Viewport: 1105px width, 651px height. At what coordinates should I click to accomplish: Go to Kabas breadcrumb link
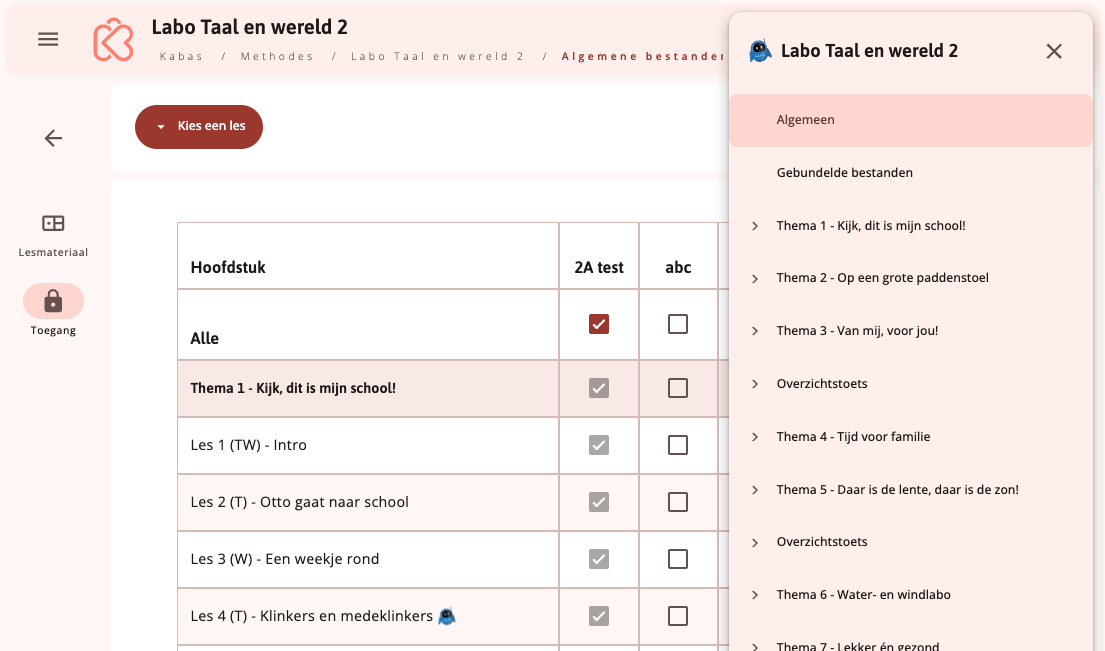coord(181,56)
